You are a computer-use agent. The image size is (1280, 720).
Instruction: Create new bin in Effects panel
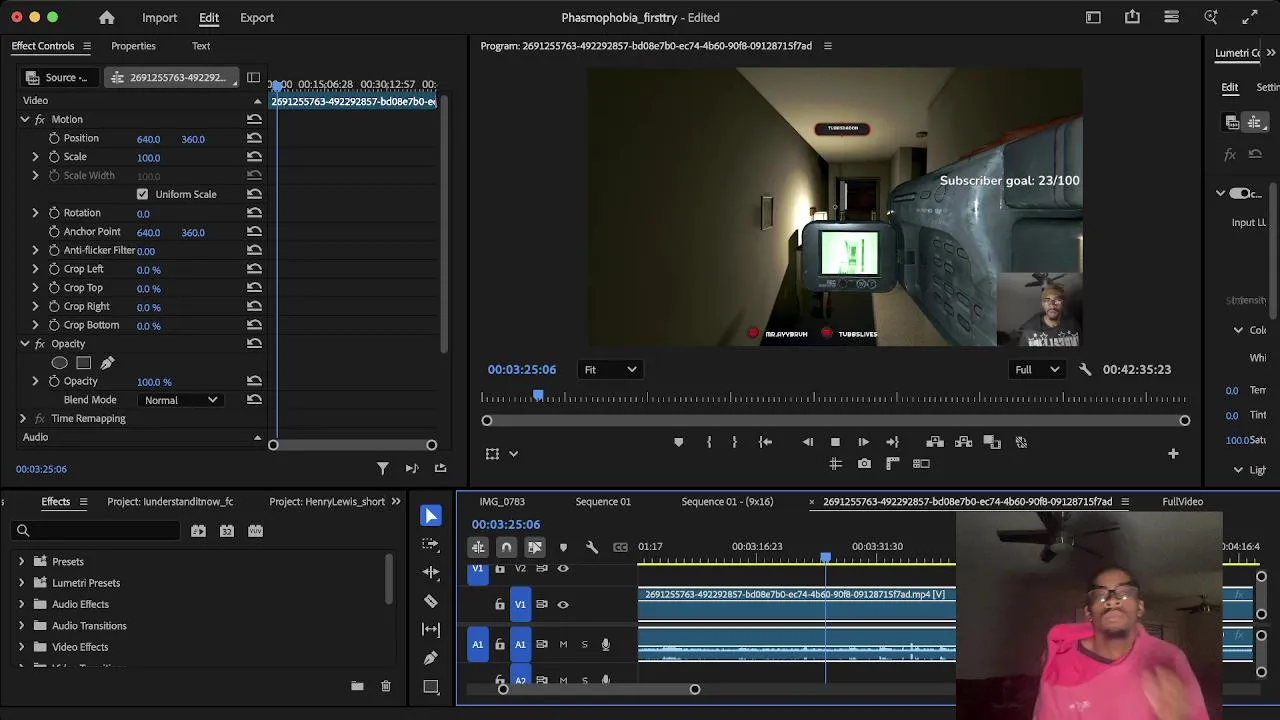[357, 686]
